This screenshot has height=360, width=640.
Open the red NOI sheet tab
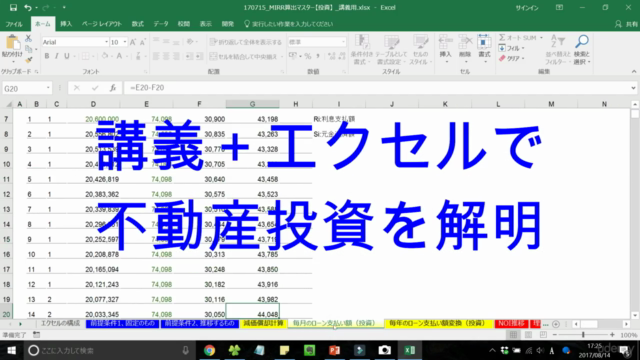[511, 323]
